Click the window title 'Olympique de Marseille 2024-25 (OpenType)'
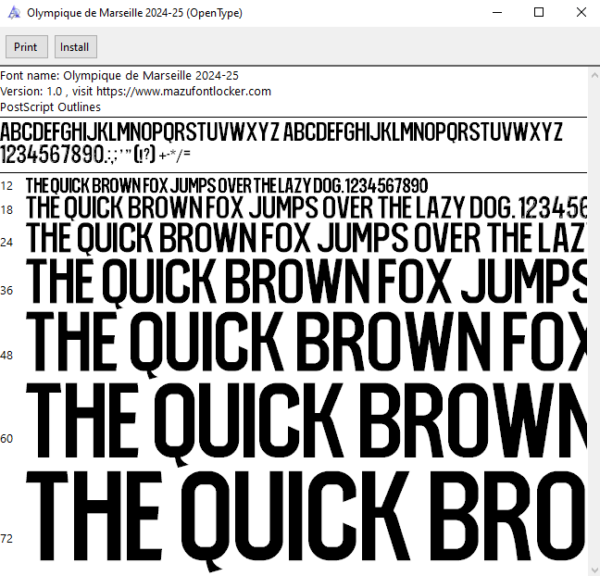600x576 pixels. (135, 13)
